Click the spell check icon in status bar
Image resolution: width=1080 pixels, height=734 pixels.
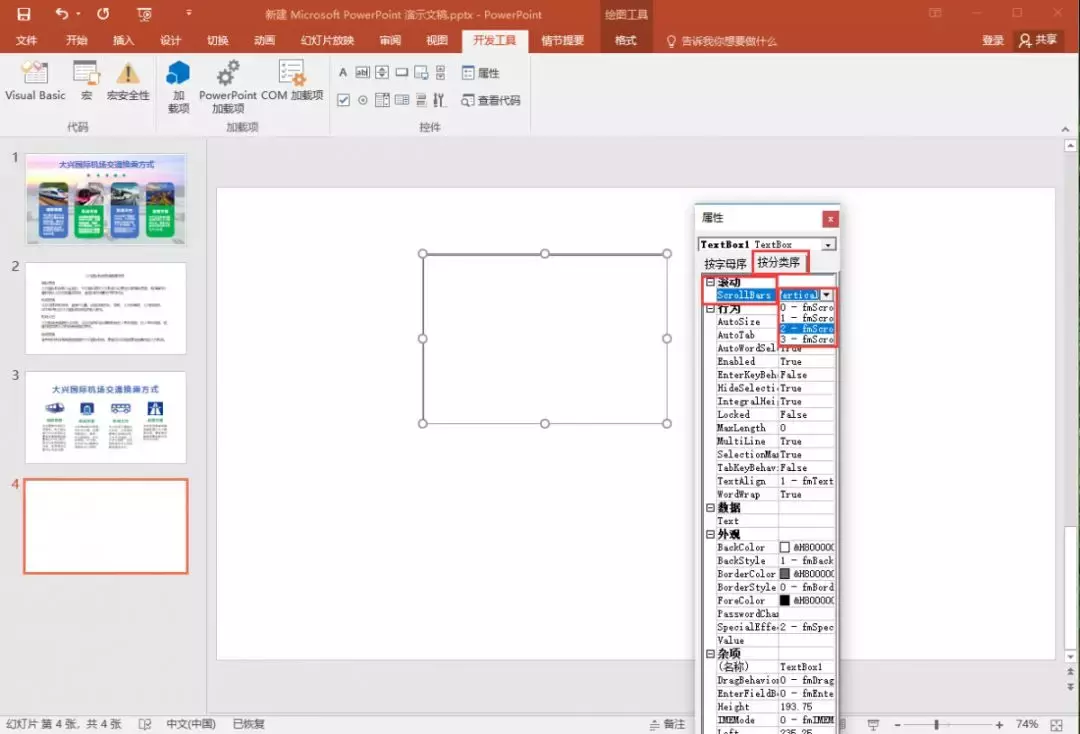pos(145,724)
